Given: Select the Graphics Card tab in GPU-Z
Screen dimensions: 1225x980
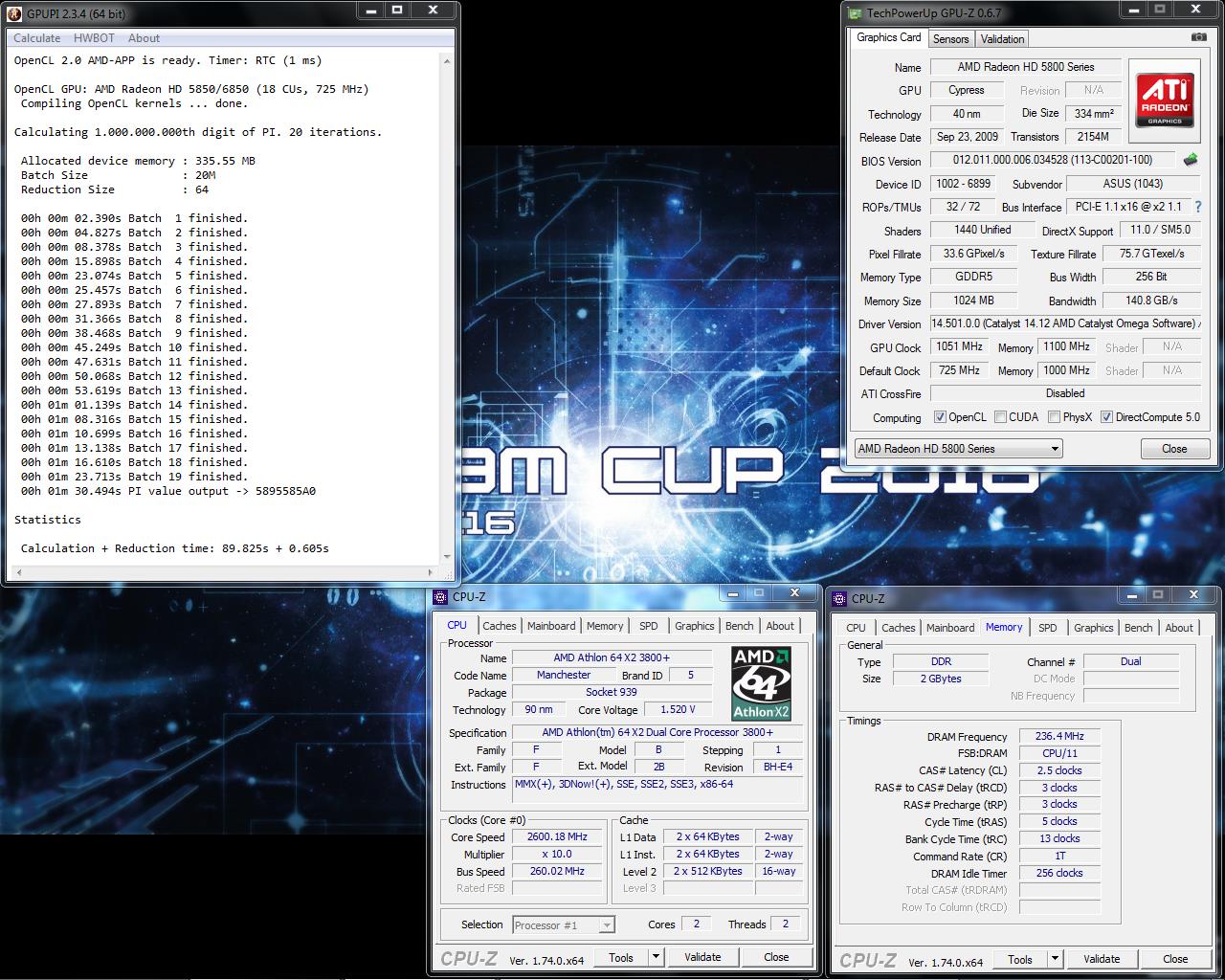Looking at the screenshot, I should coord(889,37).
